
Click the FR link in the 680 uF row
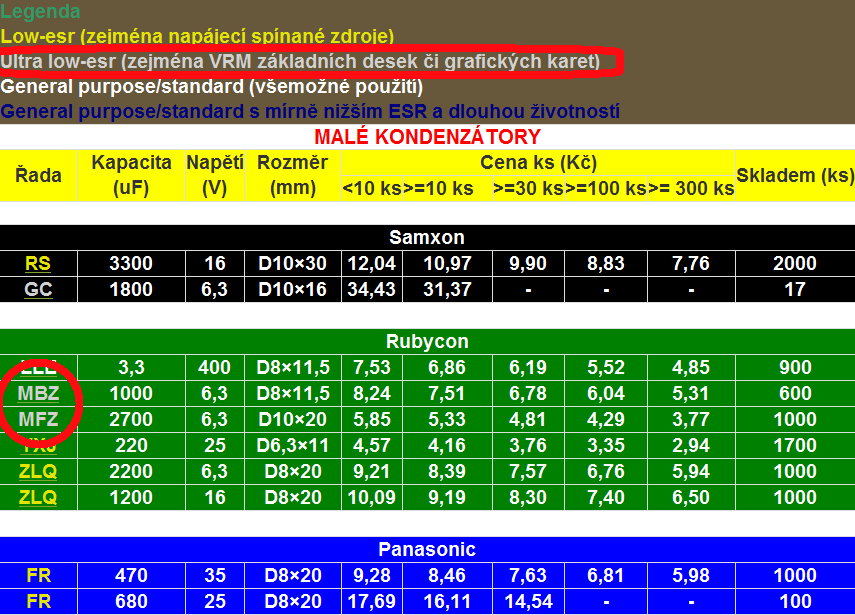[x=38, y=601]
